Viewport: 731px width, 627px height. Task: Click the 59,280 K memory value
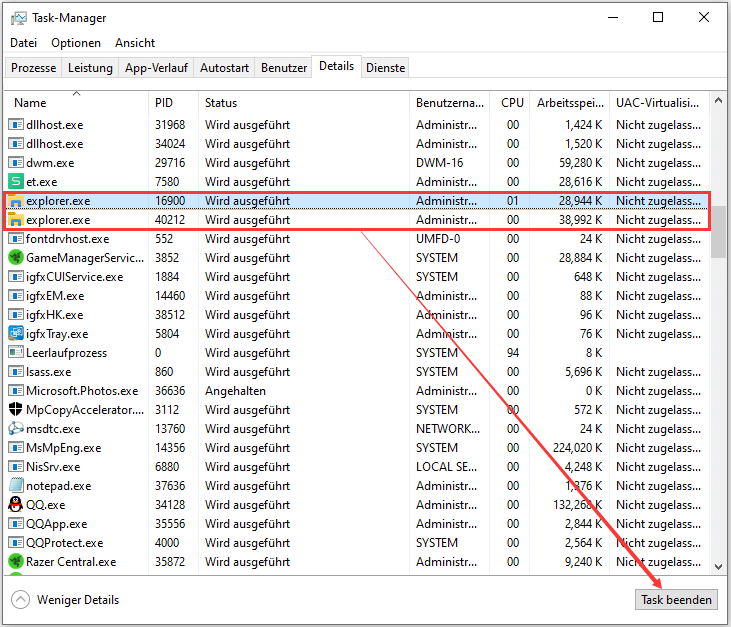pyautogui.click(x=580, y=163)
